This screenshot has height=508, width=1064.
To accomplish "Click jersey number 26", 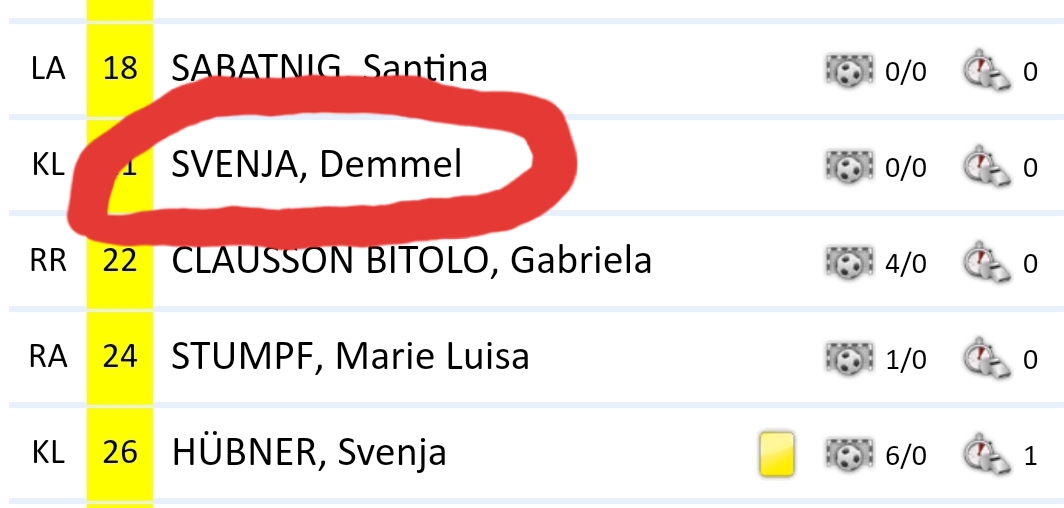I will [x=120, y=454].
